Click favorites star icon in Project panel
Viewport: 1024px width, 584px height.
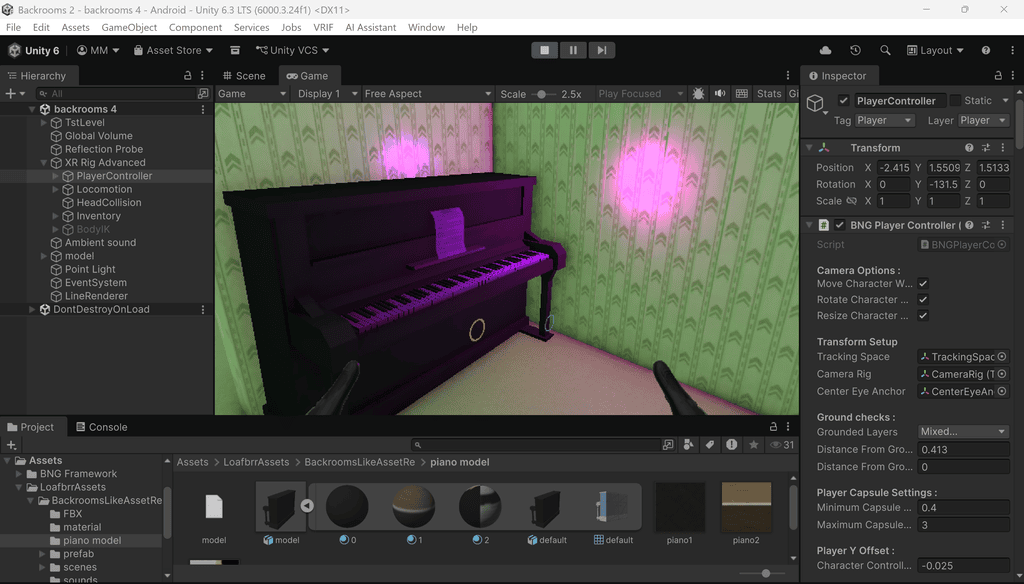click(x=754, y=445)
